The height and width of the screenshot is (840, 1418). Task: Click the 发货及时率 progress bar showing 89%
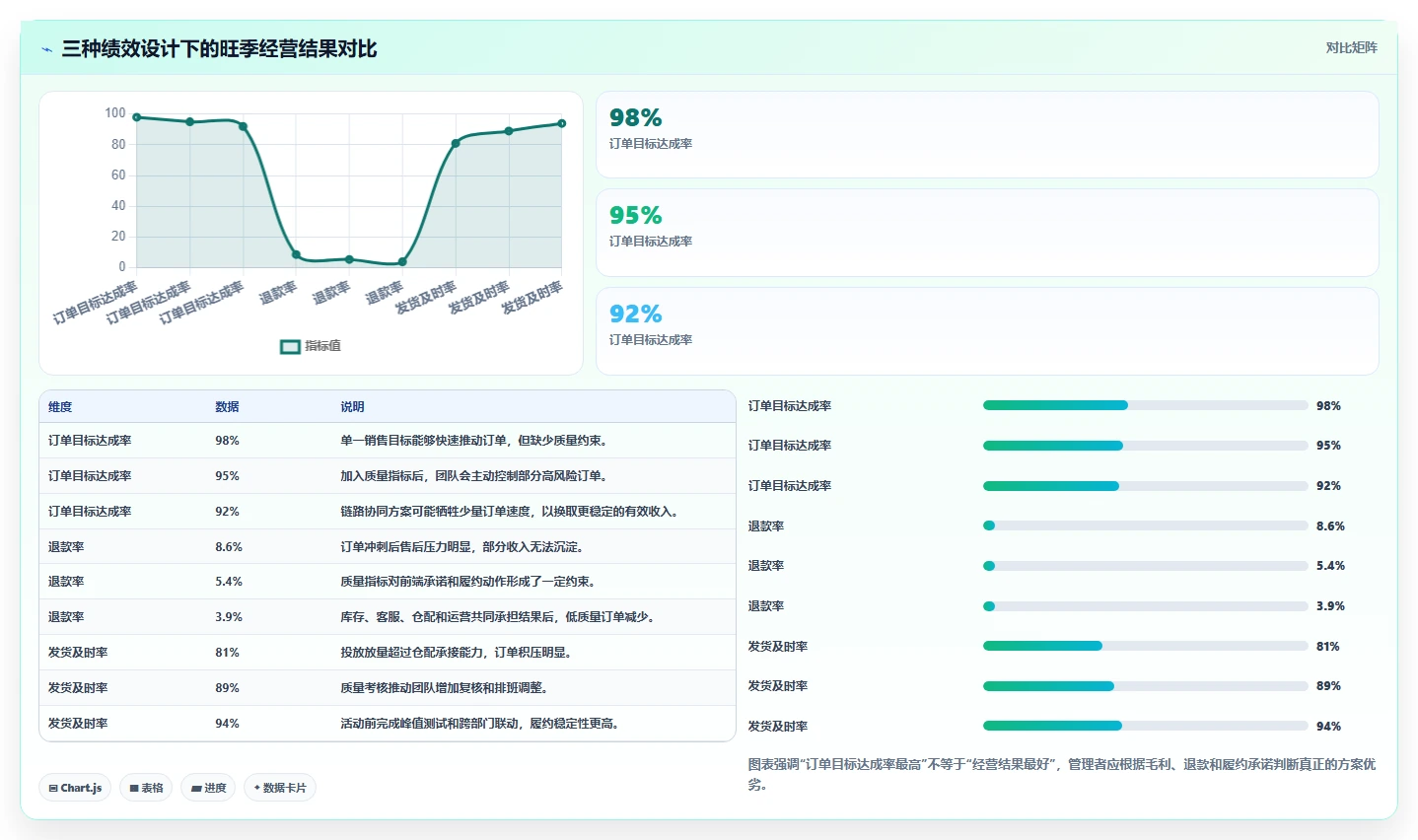click(x=1145, y=686)
